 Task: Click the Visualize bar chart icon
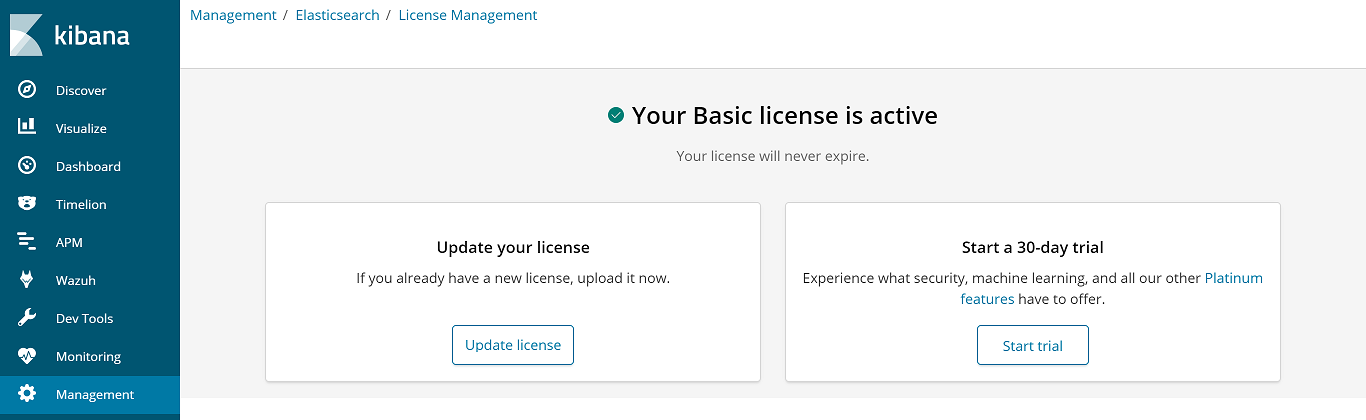(x=27, y=127)
